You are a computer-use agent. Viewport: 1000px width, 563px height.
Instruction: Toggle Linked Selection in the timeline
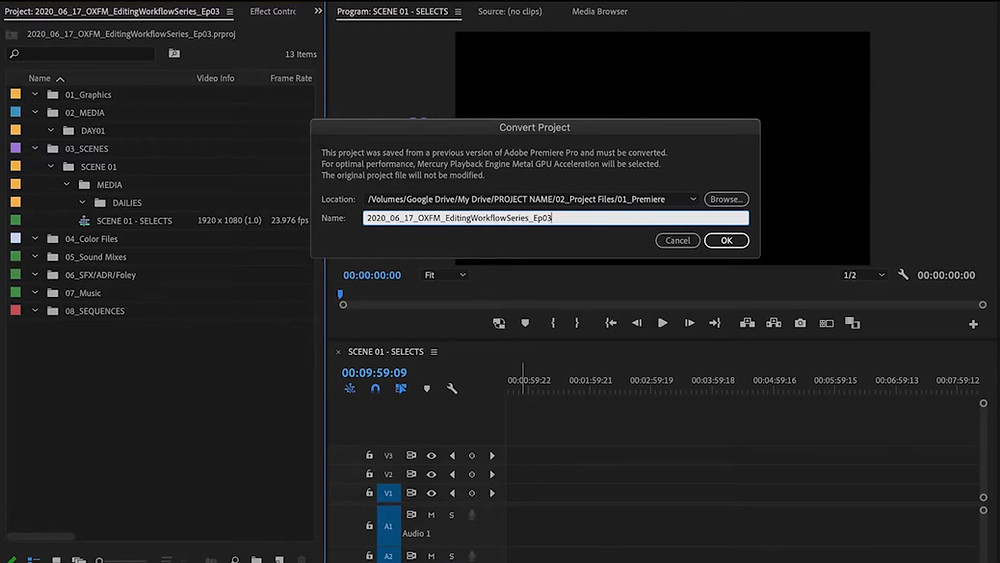click(x=401, y=388)
